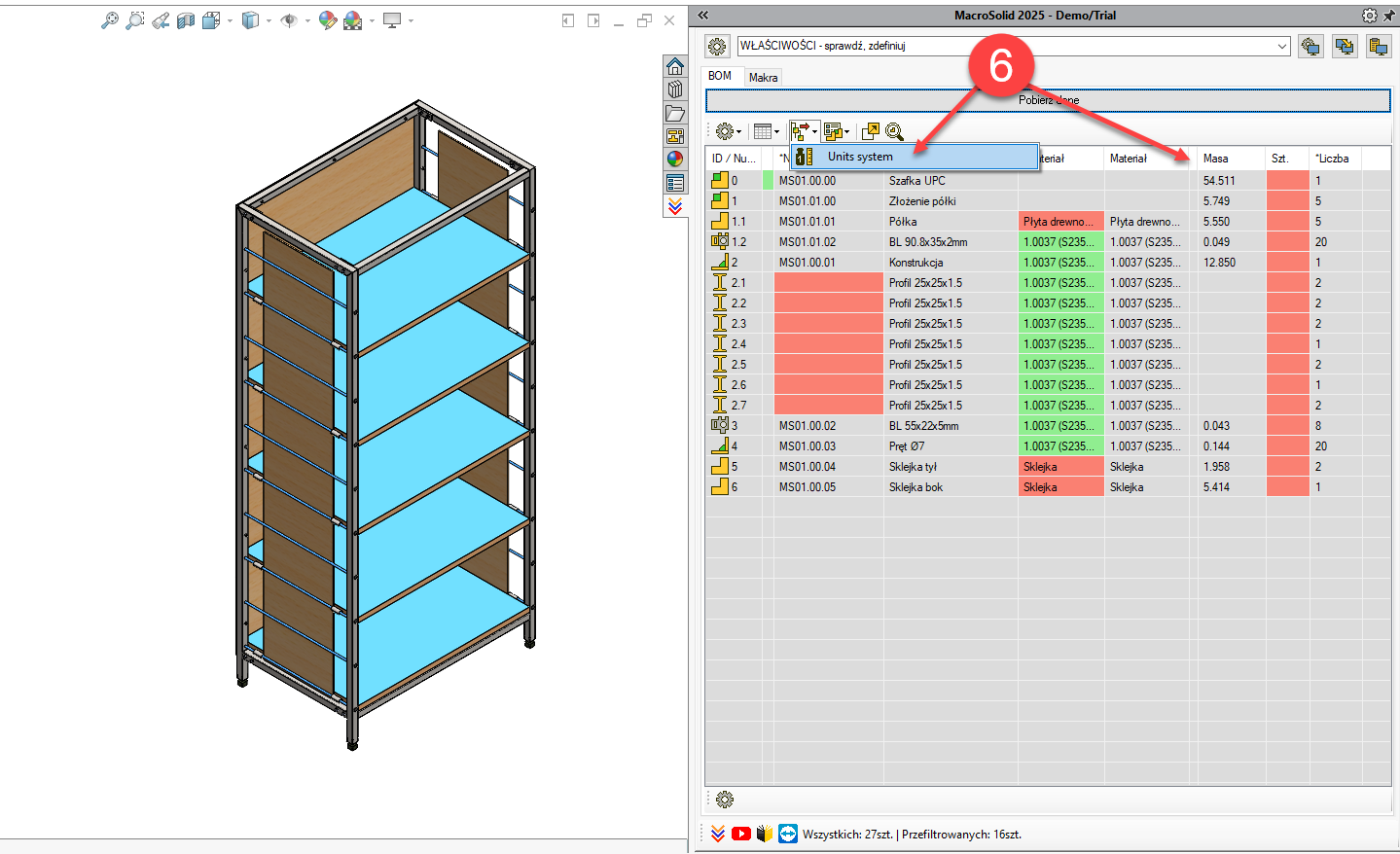Switch to the Makra tab
The height and width of the screenshot is (854, 1400).
[x=764, y=78]
